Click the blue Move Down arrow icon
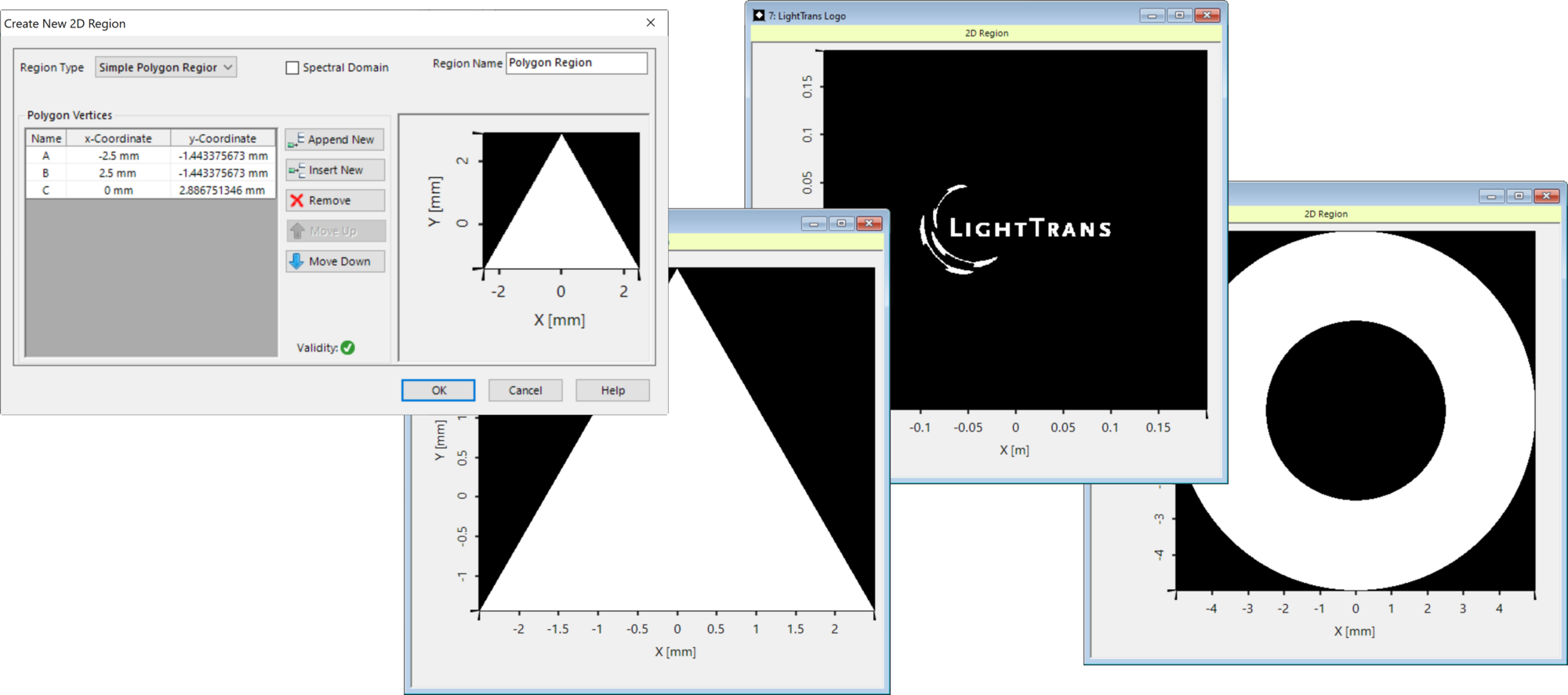Screen dimensions: 1568x695 click(x=296, y=261)
